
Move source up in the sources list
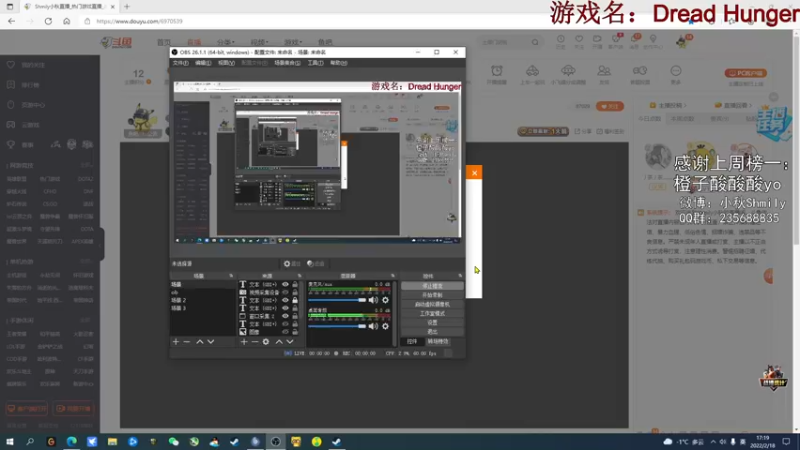[279, 341]
